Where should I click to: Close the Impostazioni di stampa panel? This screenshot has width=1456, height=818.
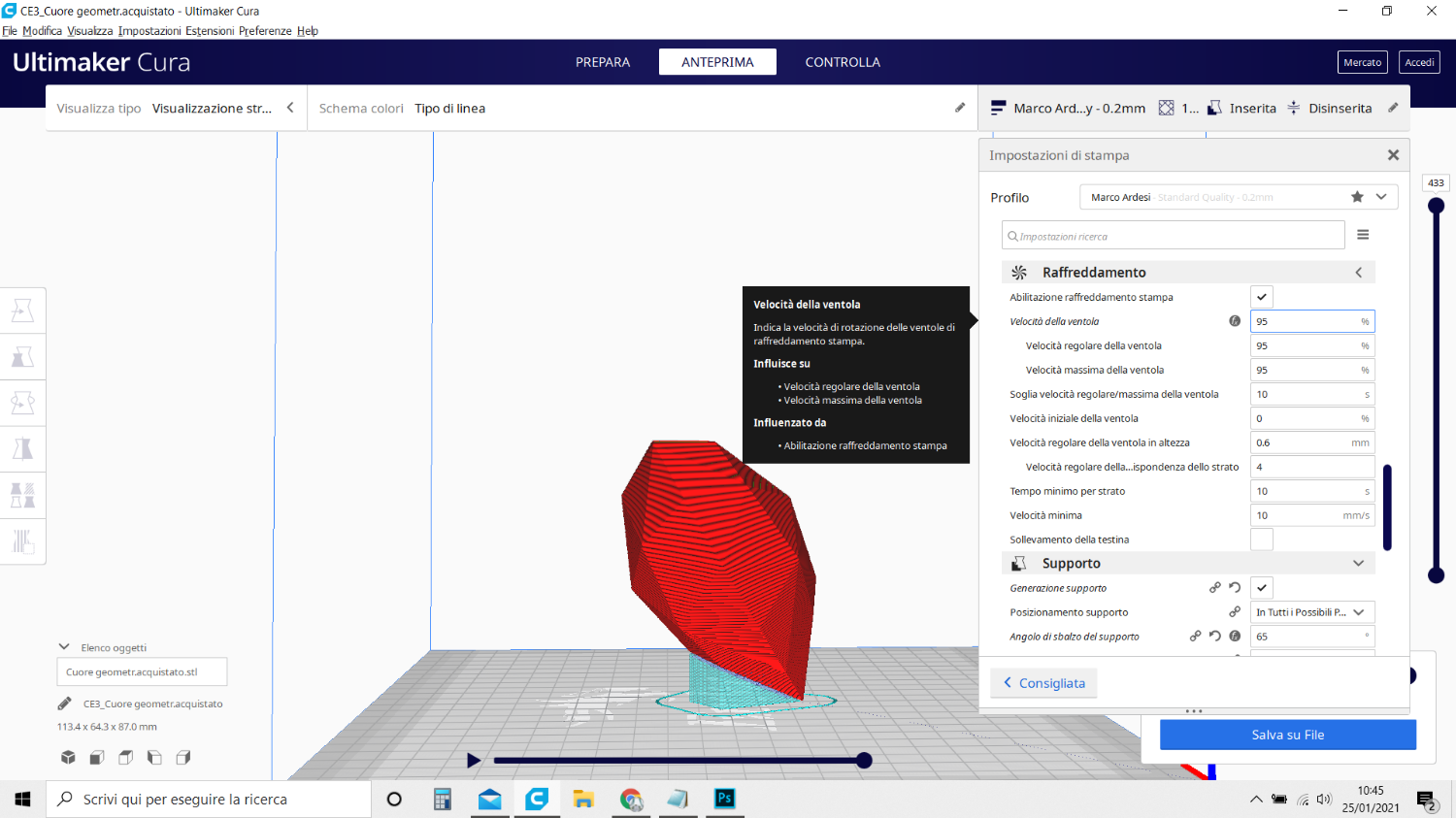point(1393,155)
